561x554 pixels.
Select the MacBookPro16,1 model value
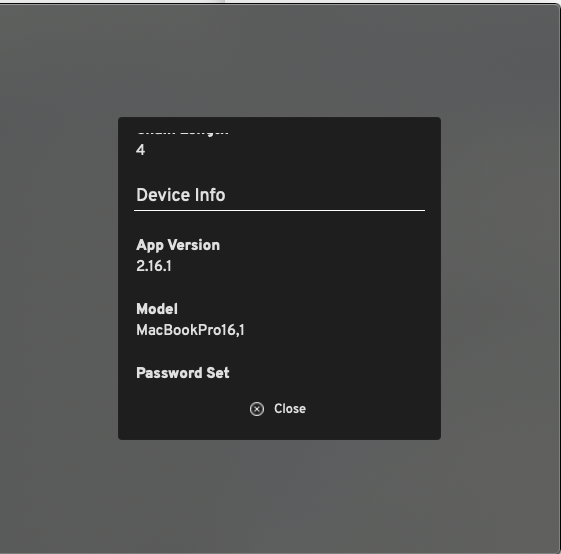190,330
